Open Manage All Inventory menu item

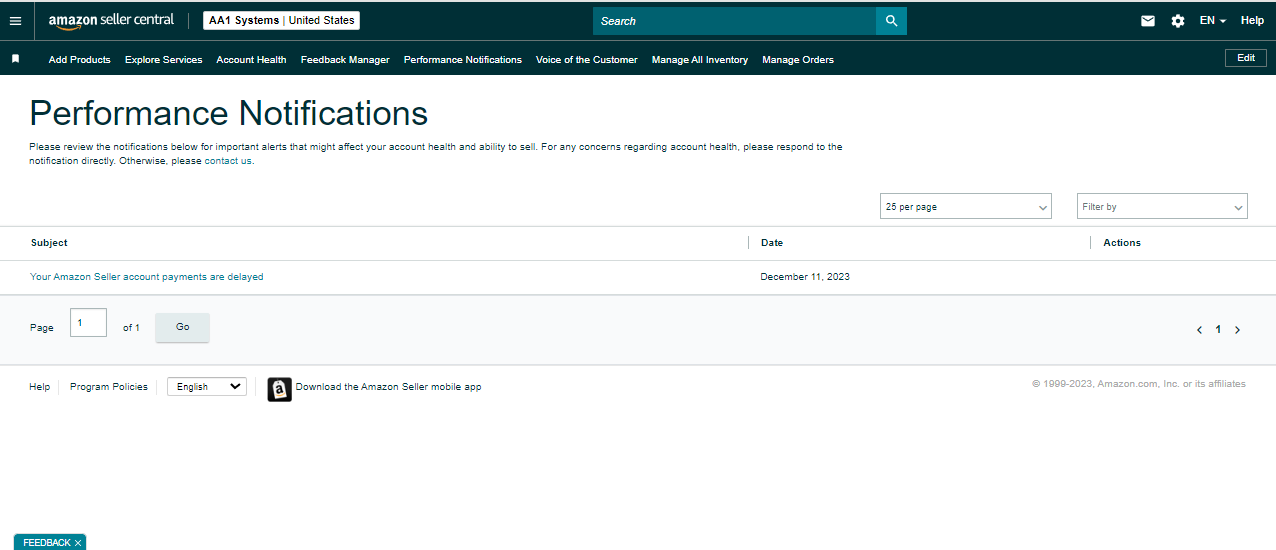point(700,60)
